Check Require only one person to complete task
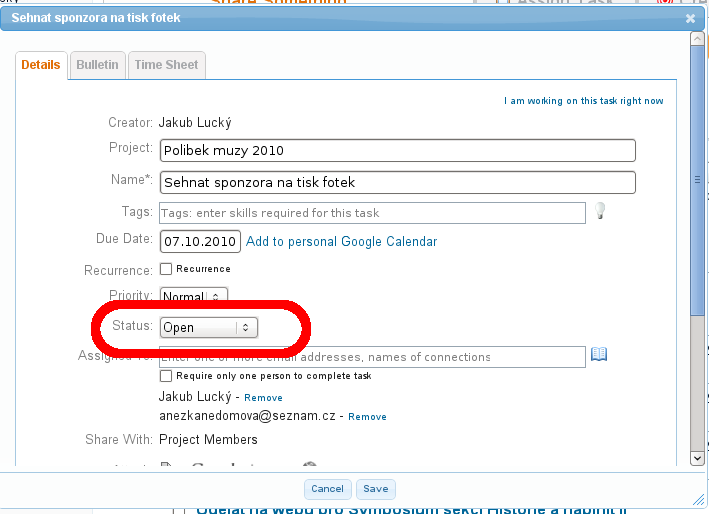 click(x=166, y=376)
